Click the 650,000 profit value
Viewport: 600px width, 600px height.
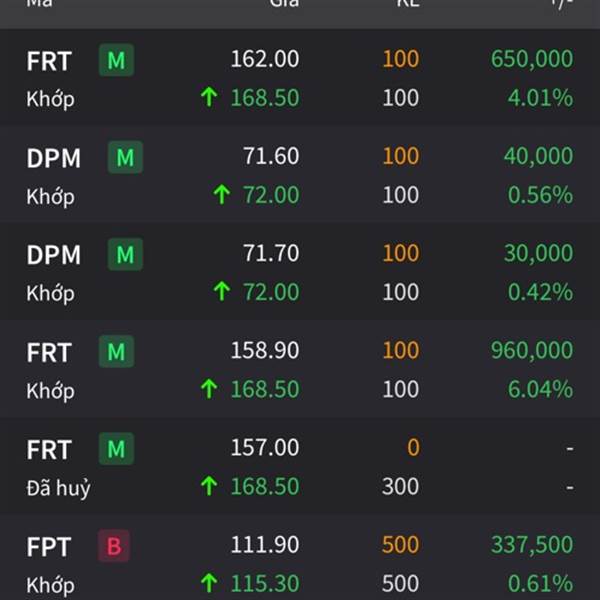click(x=532, y=59)
